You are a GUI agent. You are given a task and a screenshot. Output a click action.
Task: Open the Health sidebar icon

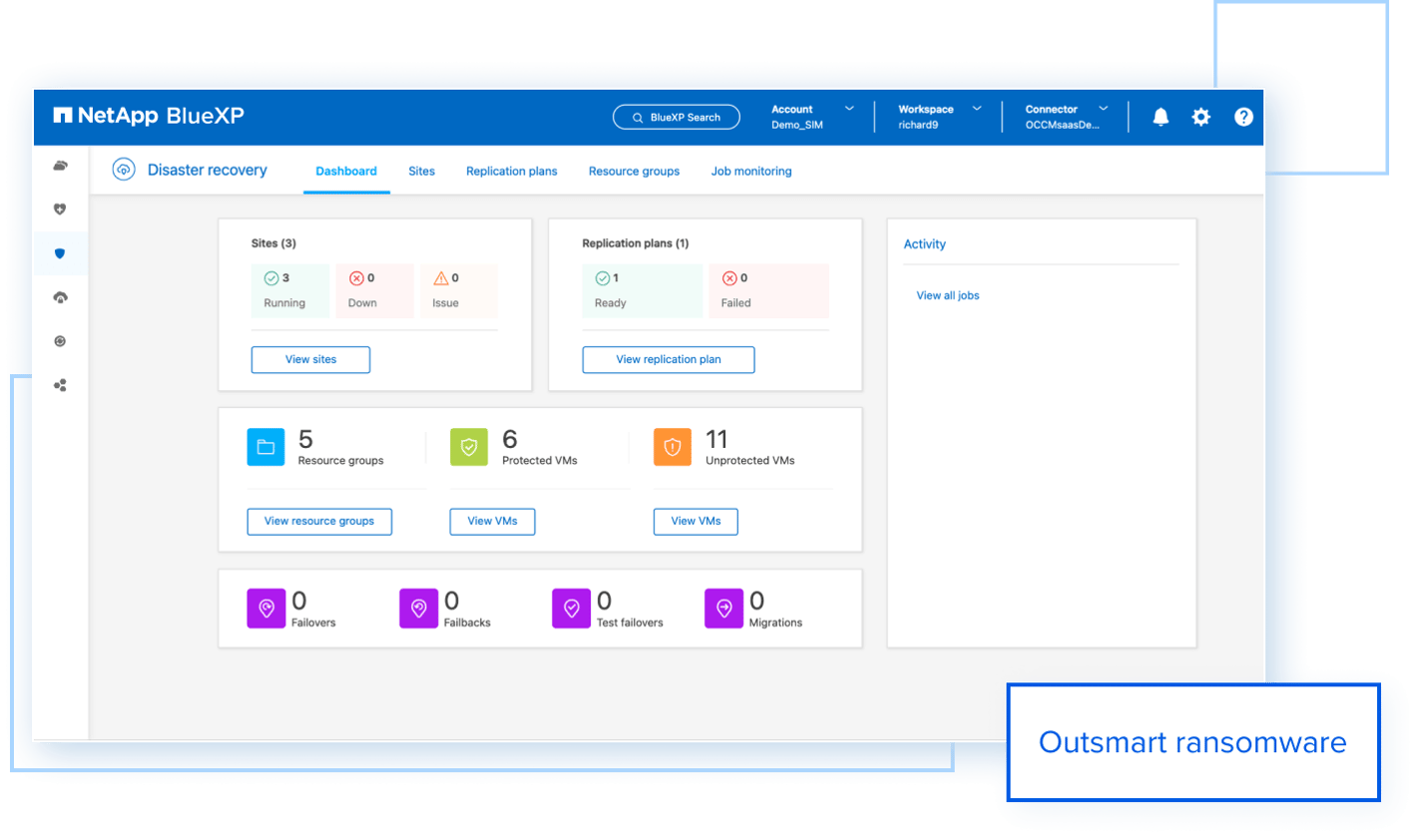(x=60, y=210)
